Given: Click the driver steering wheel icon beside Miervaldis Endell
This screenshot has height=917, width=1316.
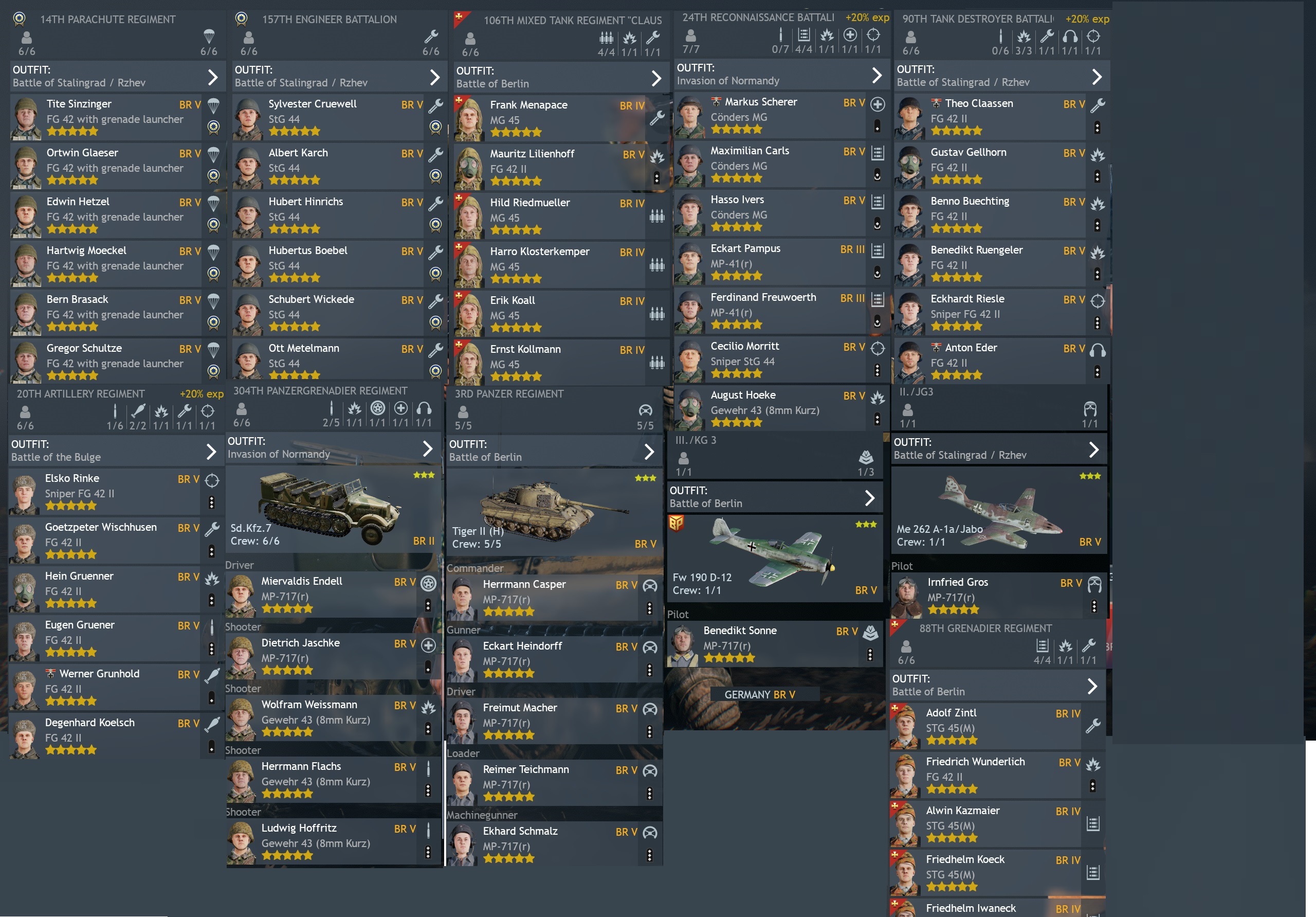Looking at the screenshot, I should tap(428, 583).
